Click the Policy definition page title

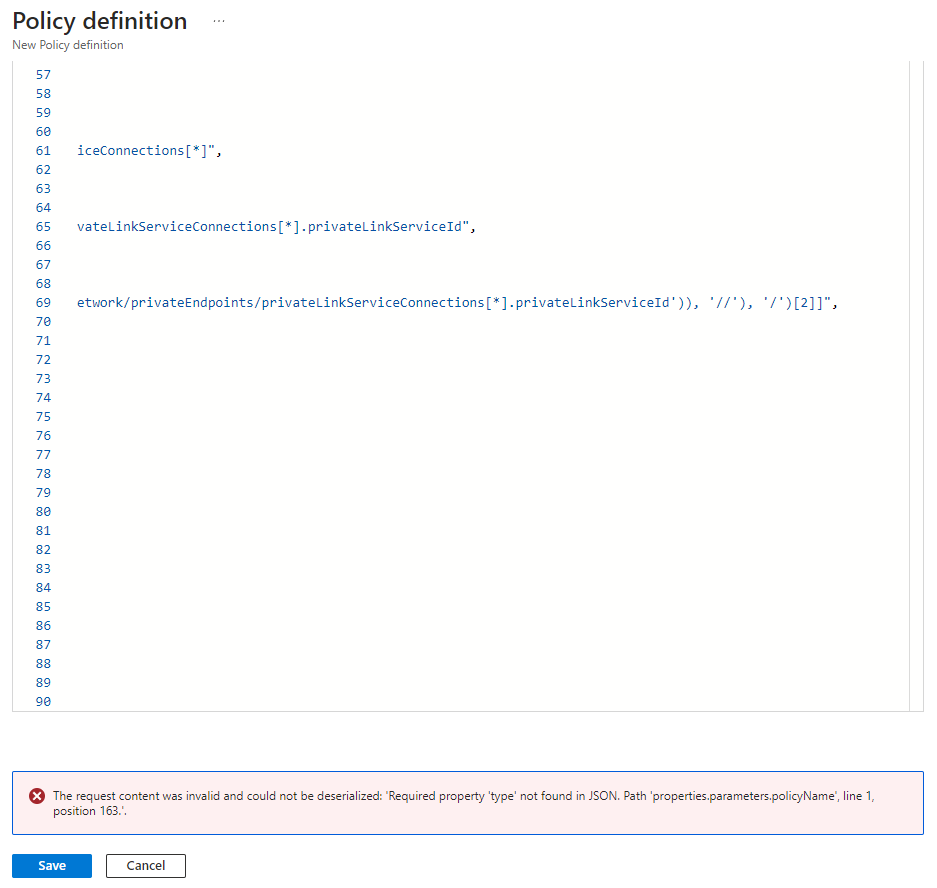click(99, 21)
